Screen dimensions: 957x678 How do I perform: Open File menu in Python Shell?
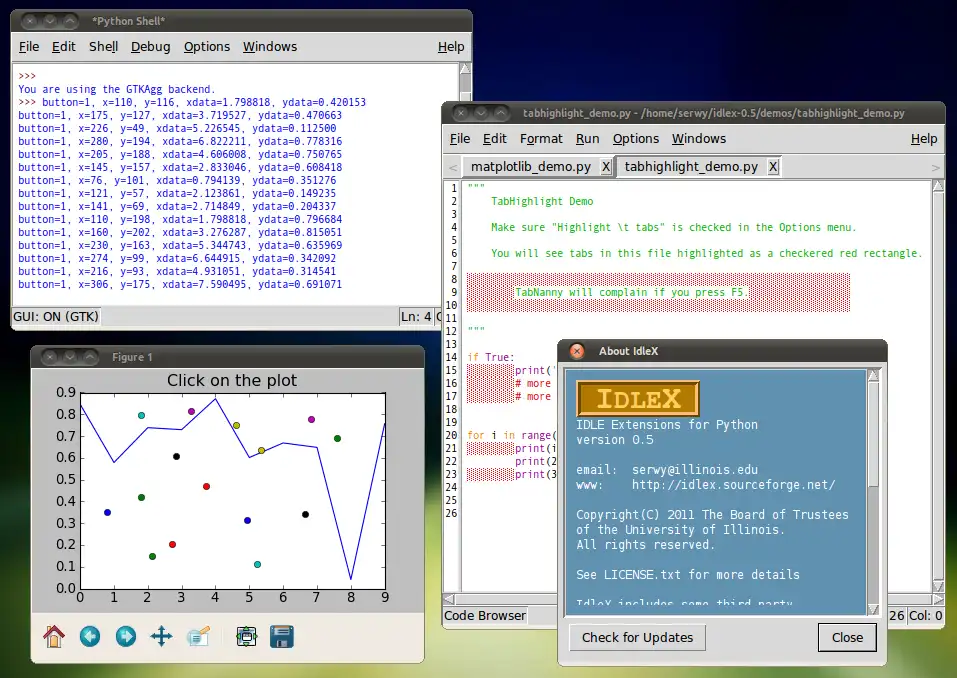29,46
